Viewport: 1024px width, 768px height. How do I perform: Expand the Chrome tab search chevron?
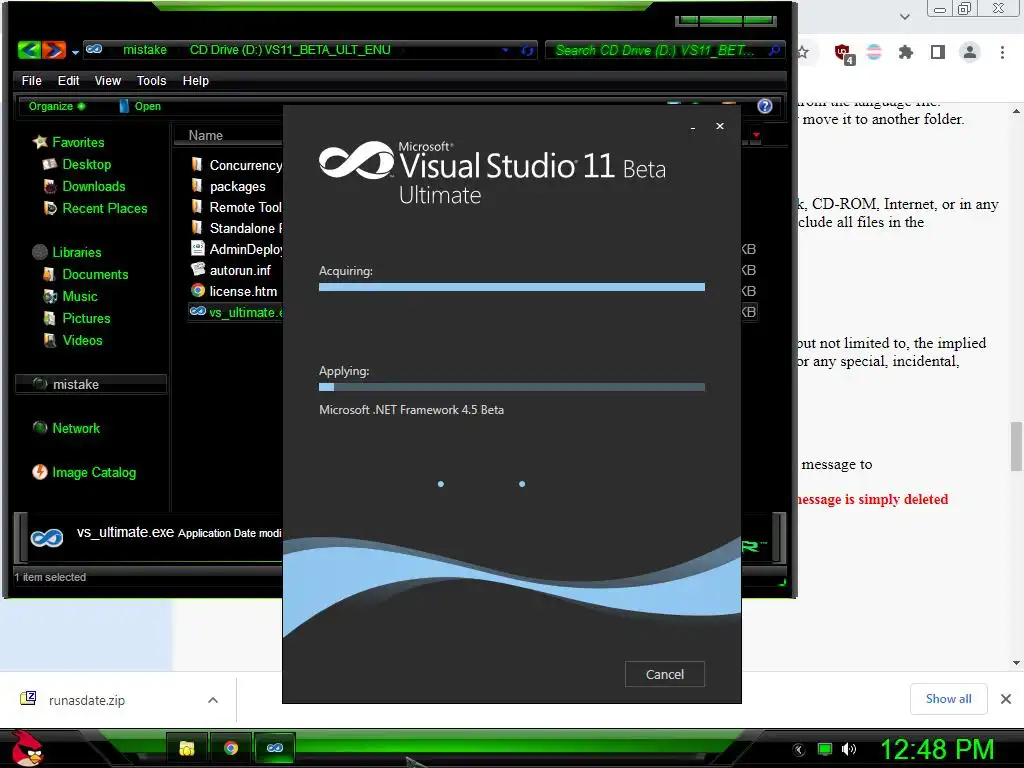point(904,16)
